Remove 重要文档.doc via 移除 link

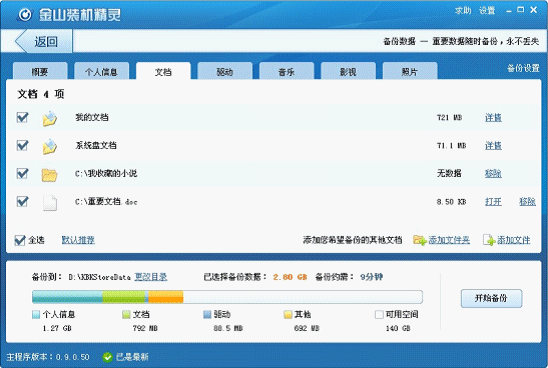[x=527, y=202]
